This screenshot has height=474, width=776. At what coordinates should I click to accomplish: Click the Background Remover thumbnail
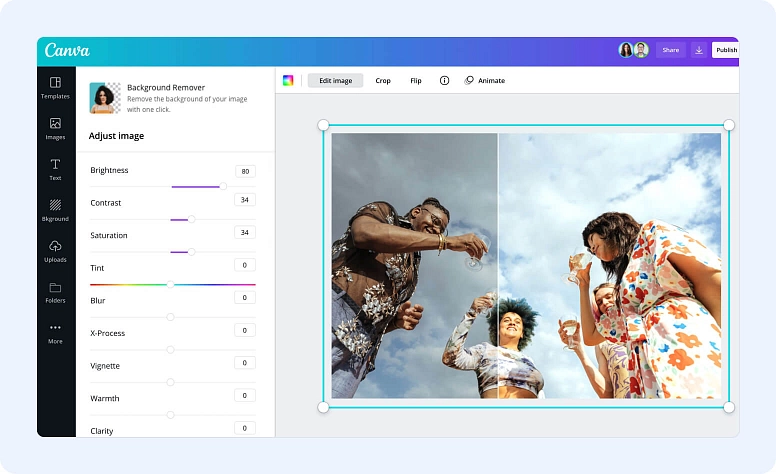click(104, 98)
